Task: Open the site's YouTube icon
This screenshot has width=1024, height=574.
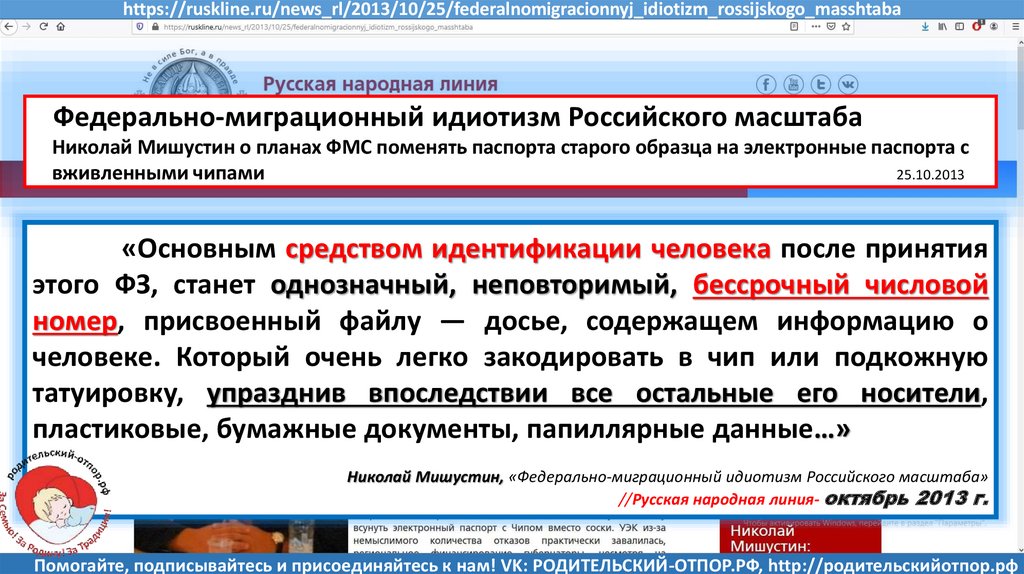Action: point(793,84)
